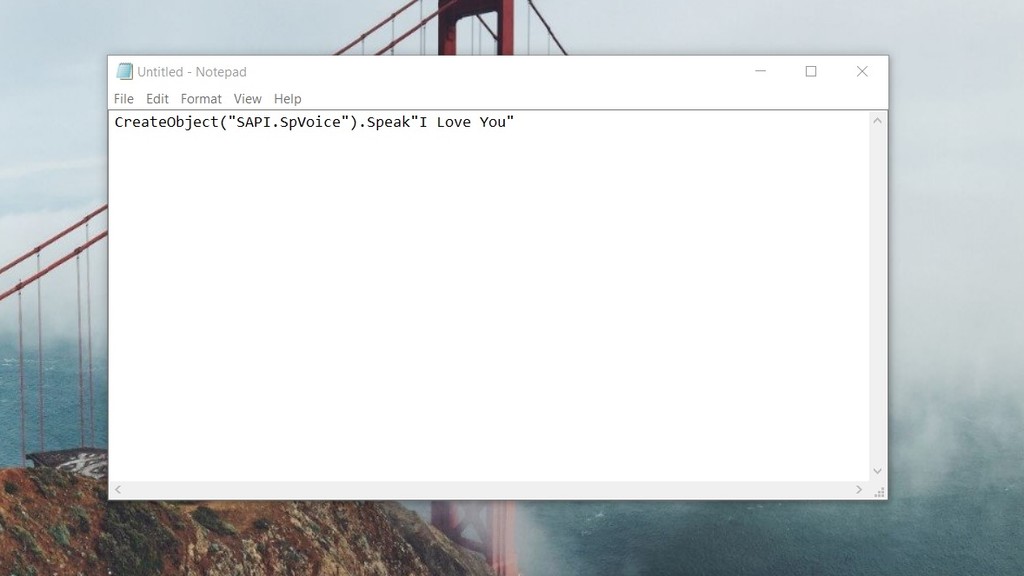The height and width of the screenshot is (576, 1024).
Task: Open the View menu
Action: 247,99
